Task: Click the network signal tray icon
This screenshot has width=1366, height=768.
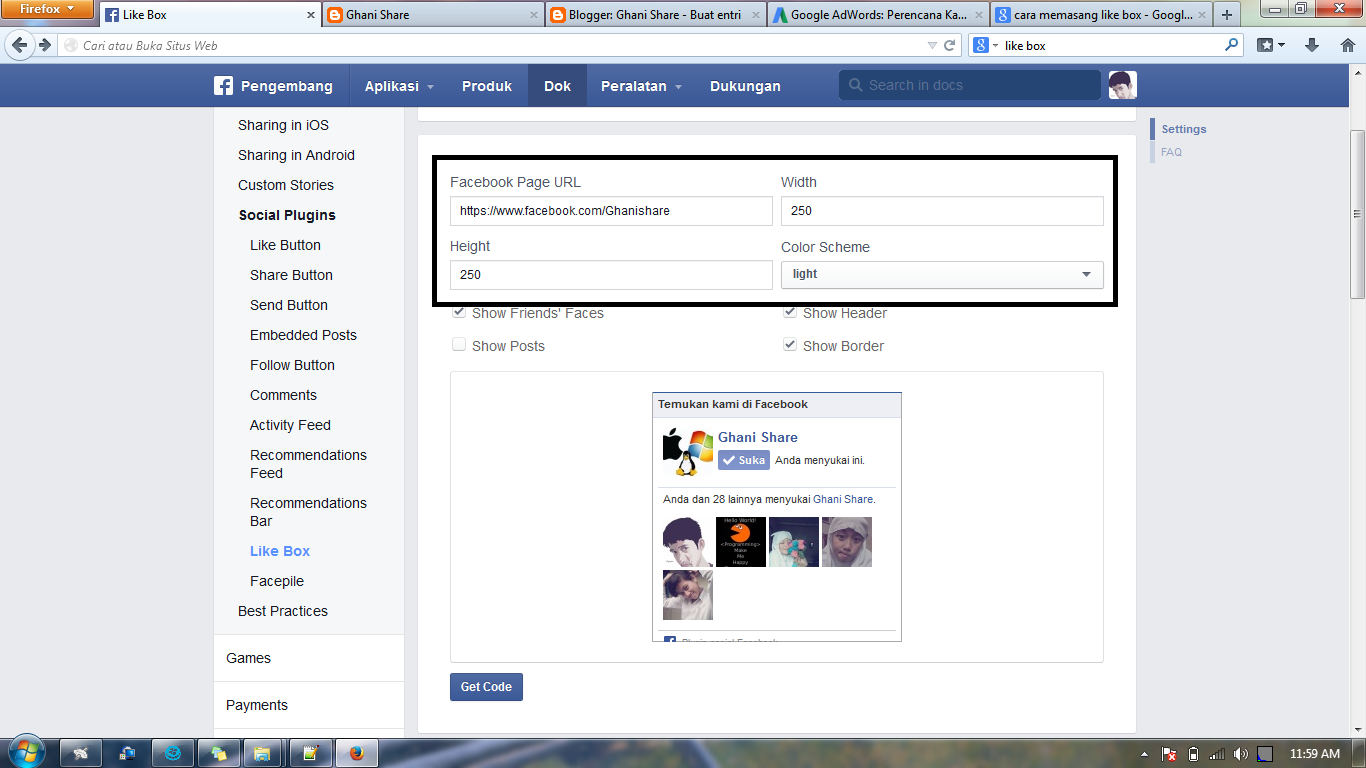Action: click(x=1217, y=754)
